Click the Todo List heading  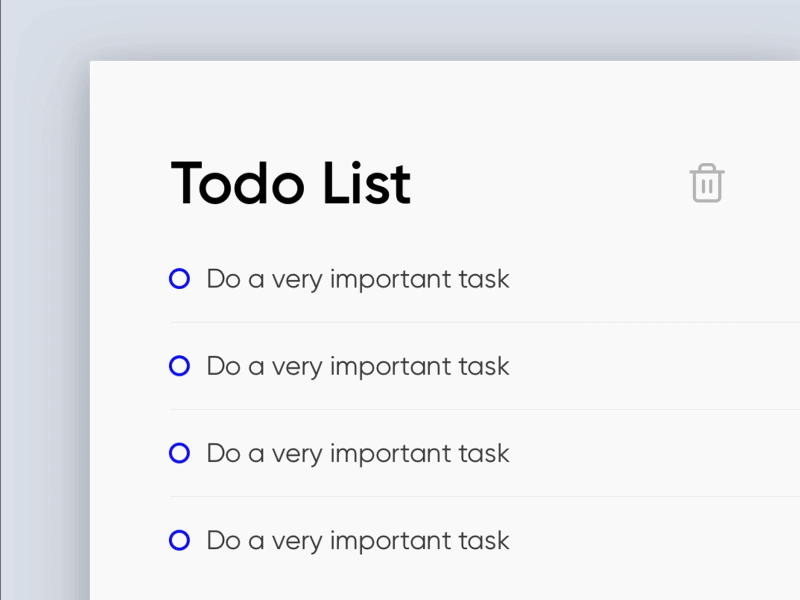coord(290,183)
